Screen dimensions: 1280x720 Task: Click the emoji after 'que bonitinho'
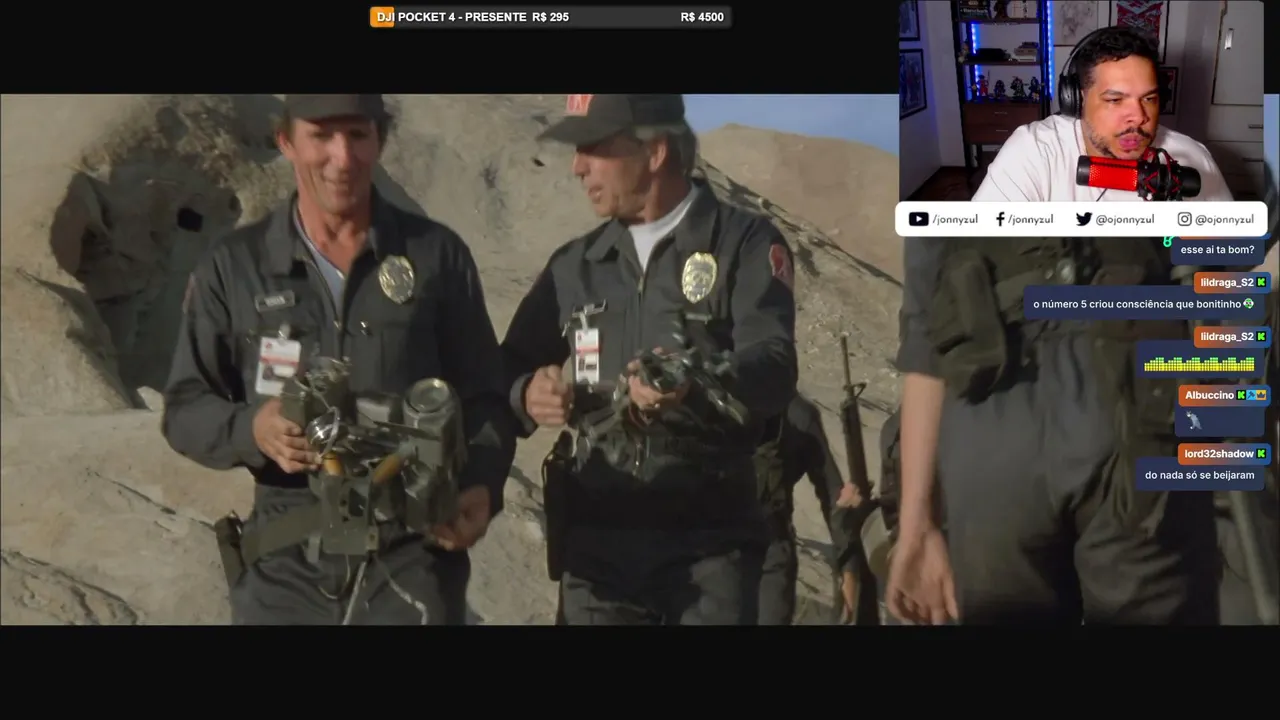1249,304
